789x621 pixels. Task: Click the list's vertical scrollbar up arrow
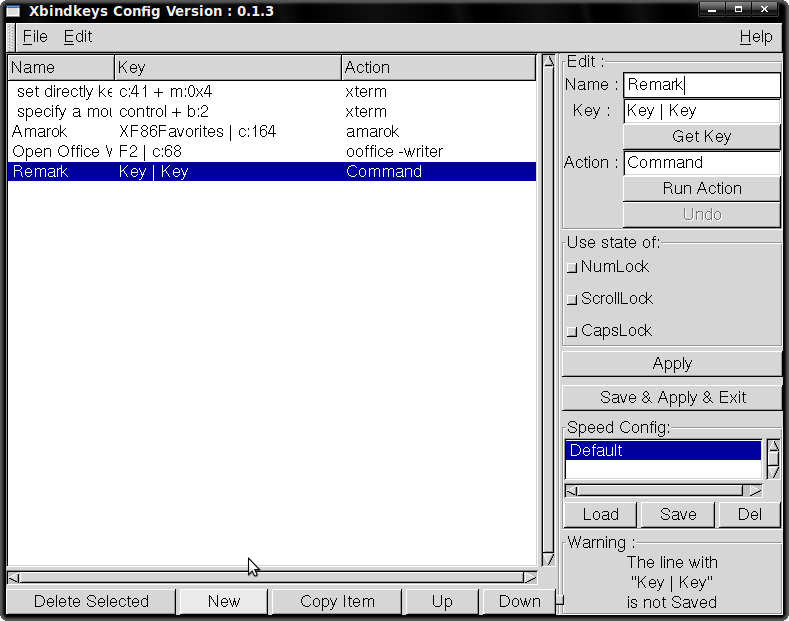548,62
